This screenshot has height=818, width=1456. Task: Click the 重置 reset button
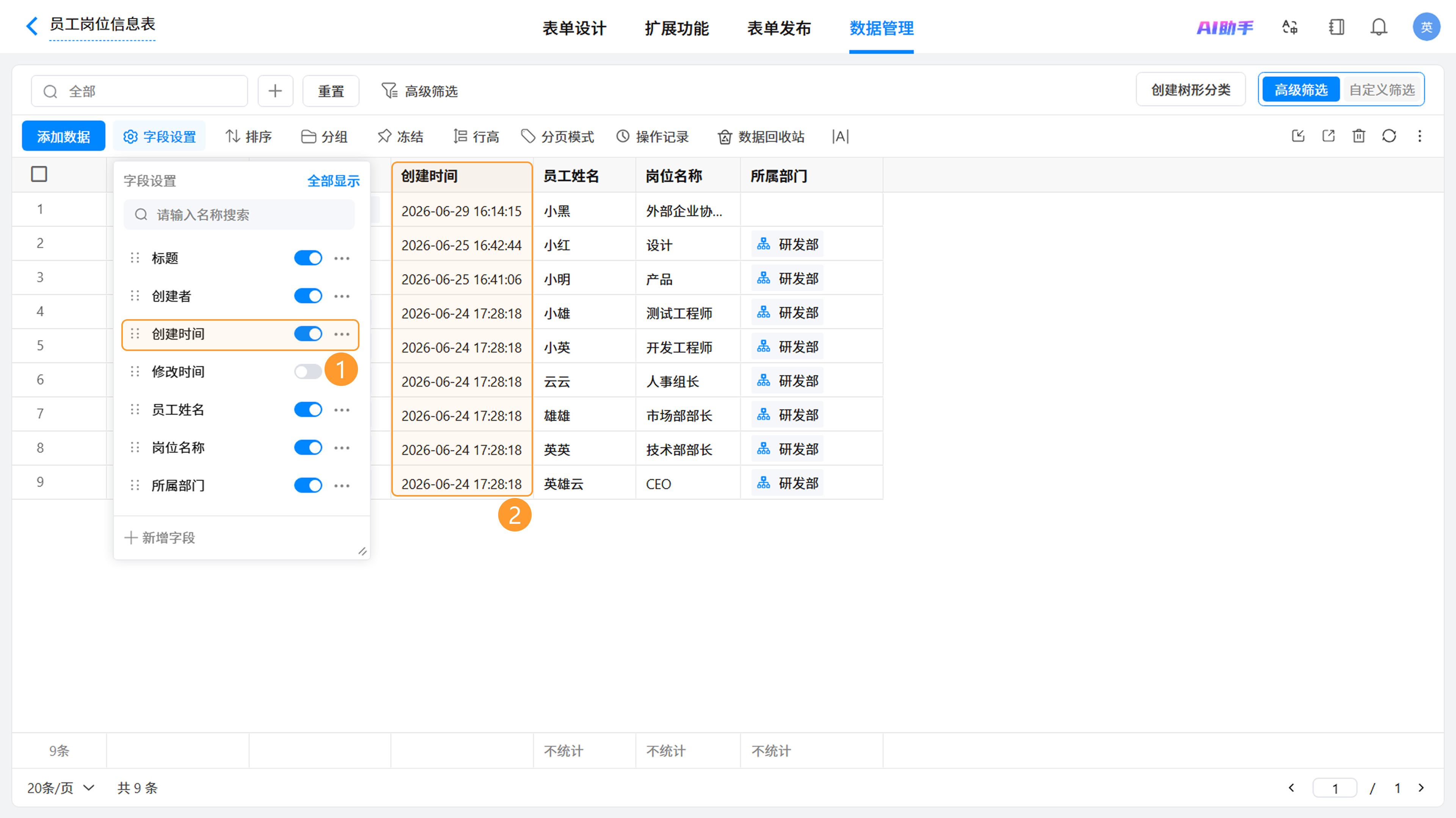331,91
